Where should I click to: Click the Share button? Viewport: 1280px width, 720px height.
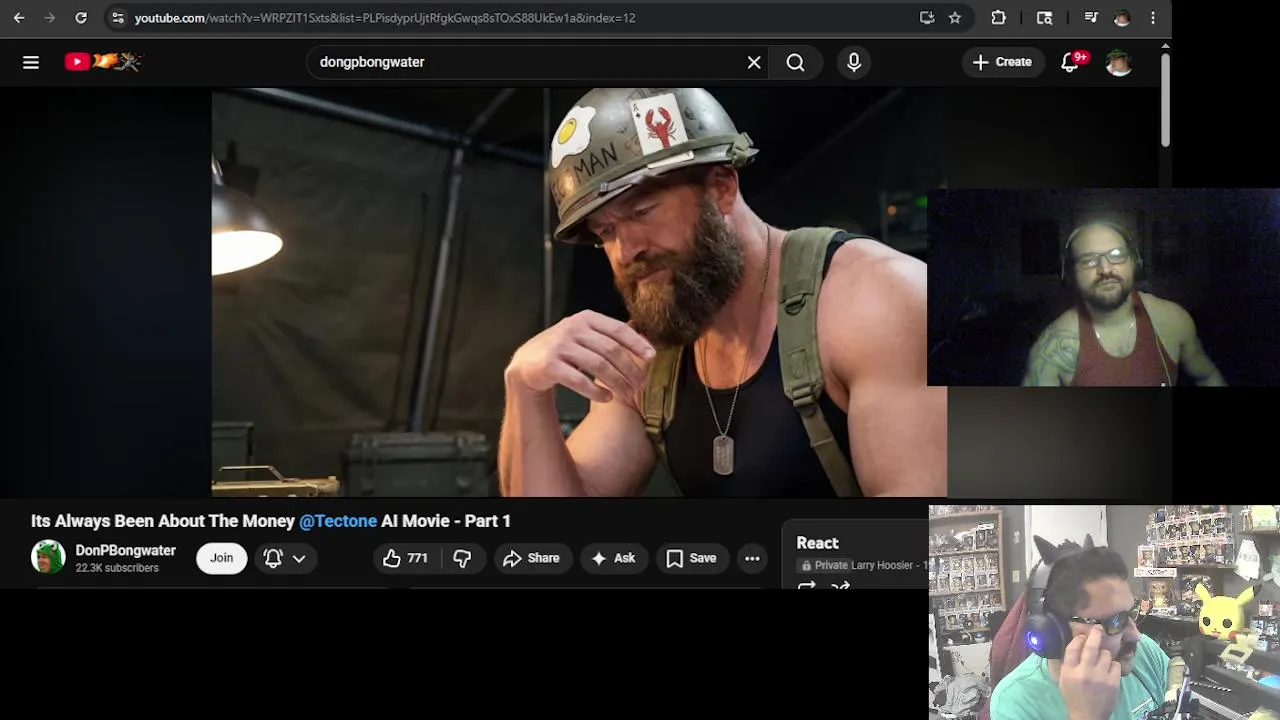[x=531, y=558]
